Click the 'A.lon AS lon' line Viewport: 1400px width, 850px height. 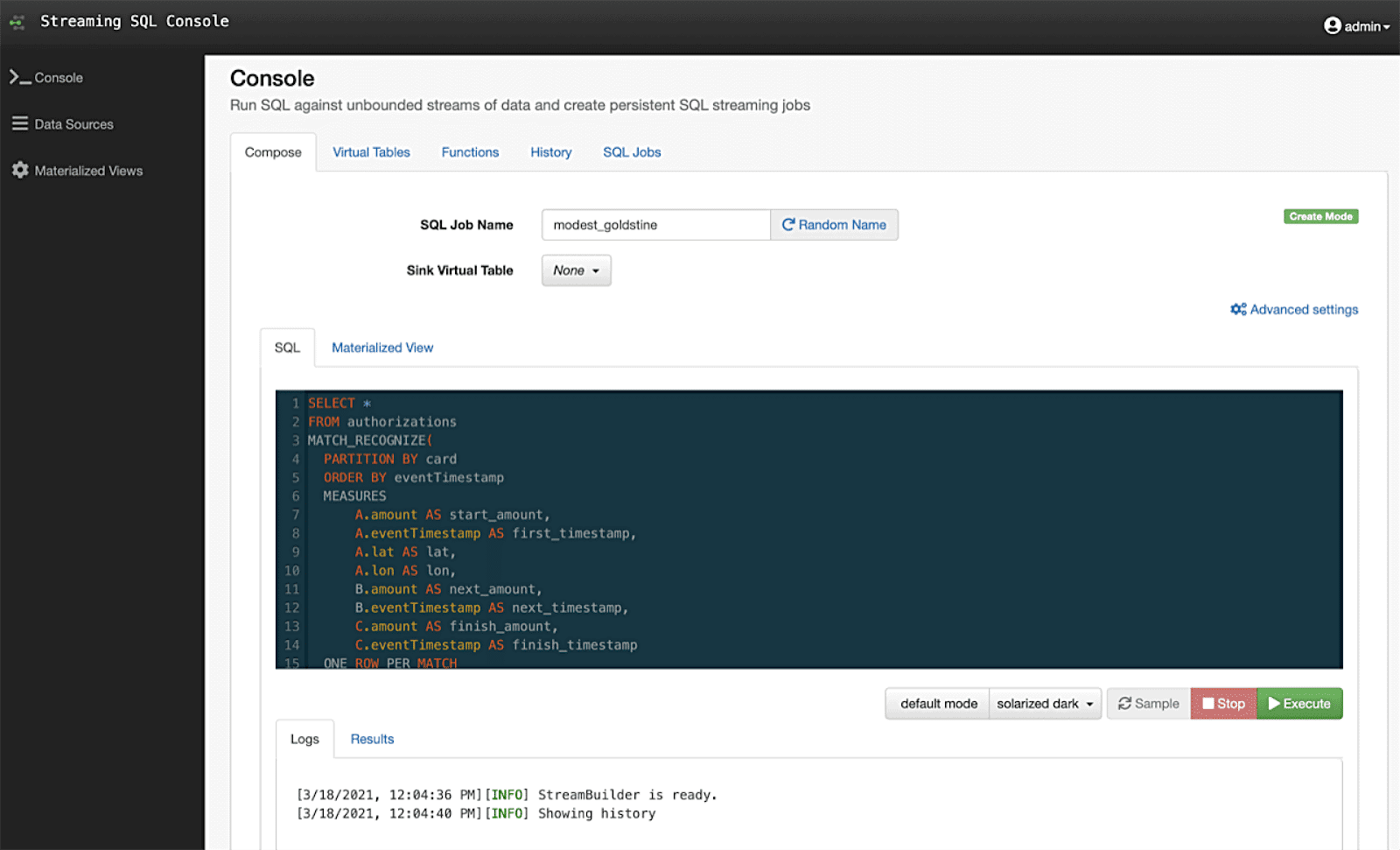405,571
